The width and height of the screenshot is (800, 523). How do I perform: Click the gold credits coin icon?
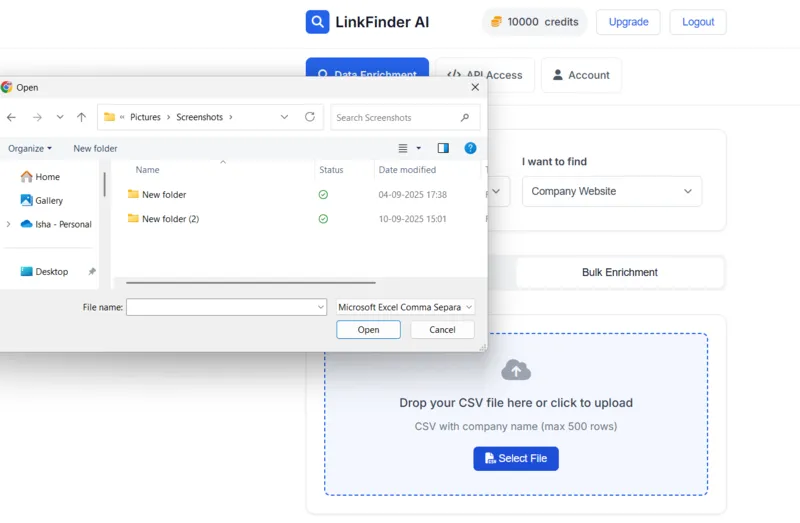tap(496, 22)
